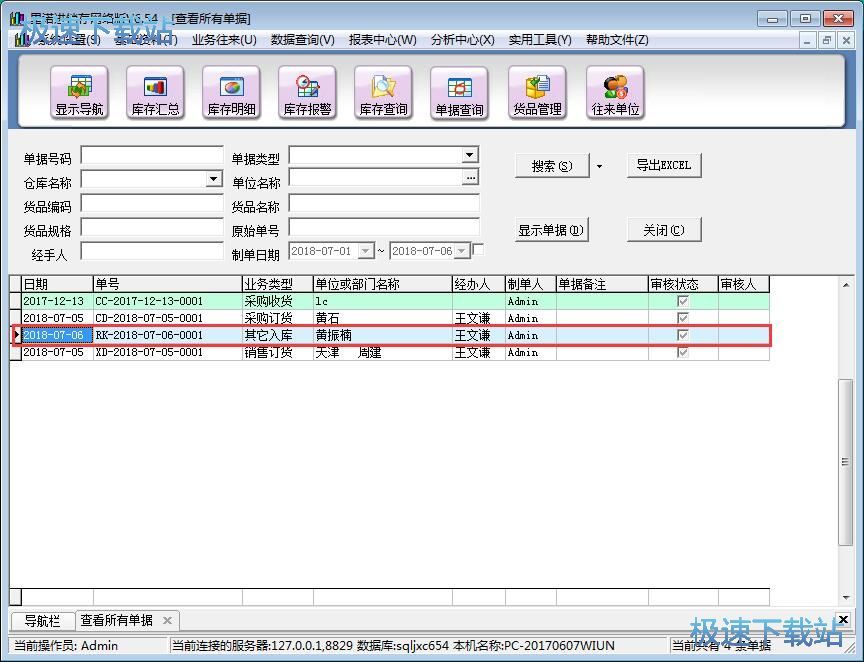Screen dimensions: 864x662
Task: Open the 实用工具(Y) menu
Action: (540, 40)
